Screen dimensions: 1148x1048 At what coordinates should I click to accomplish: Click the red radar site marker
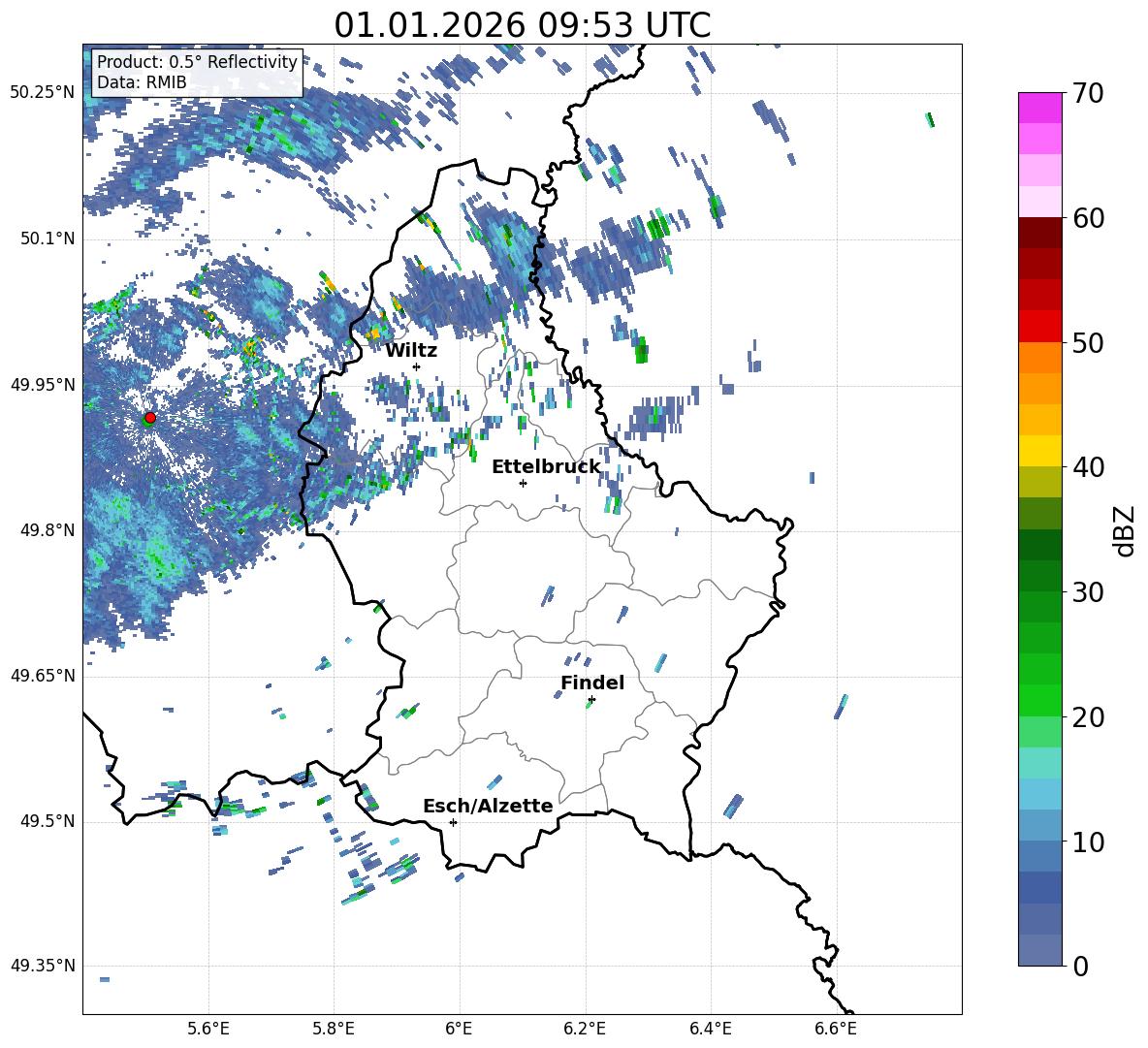coord(150,417)
